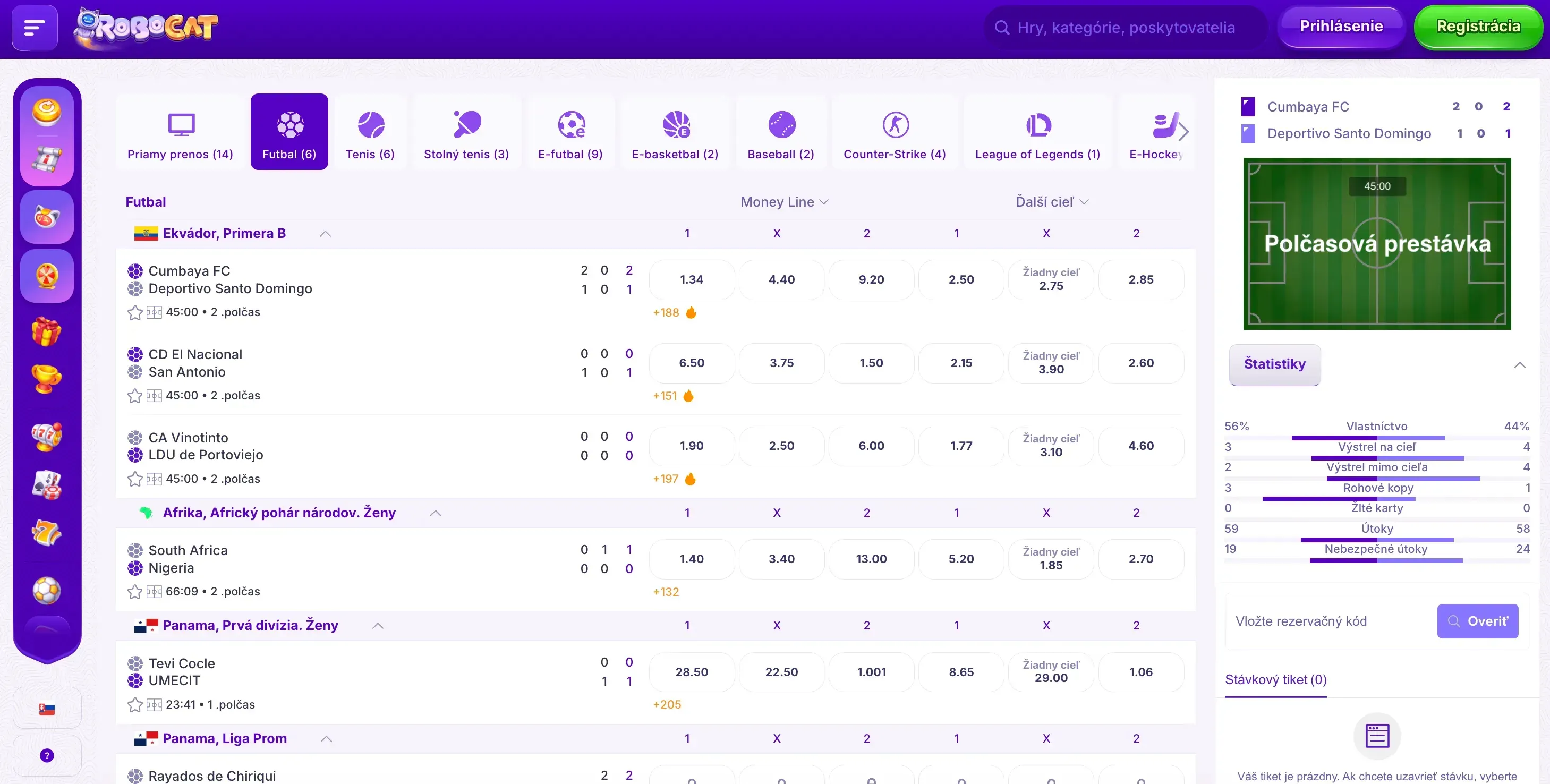
Task: Open the Stolný tenis (3) tab
Action: 466,132
